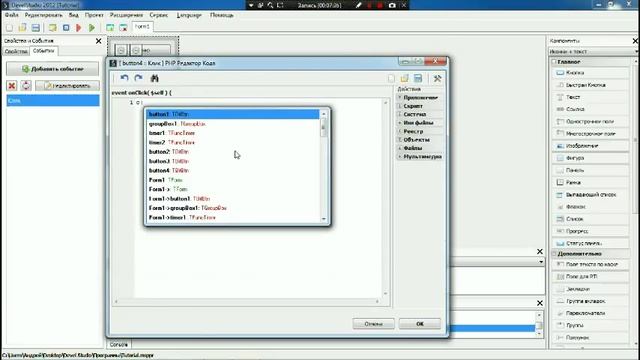The height and width of the screenshot is (360, 640).
Task: Confirm code editor with OK button
Action: pyautogui.click(x=420, y=324)
